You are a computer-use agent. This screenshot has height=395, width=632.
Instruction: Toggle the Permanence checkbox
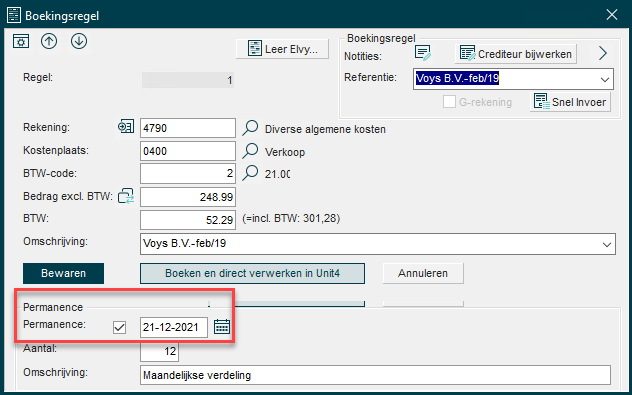click(x=119, y=327)
